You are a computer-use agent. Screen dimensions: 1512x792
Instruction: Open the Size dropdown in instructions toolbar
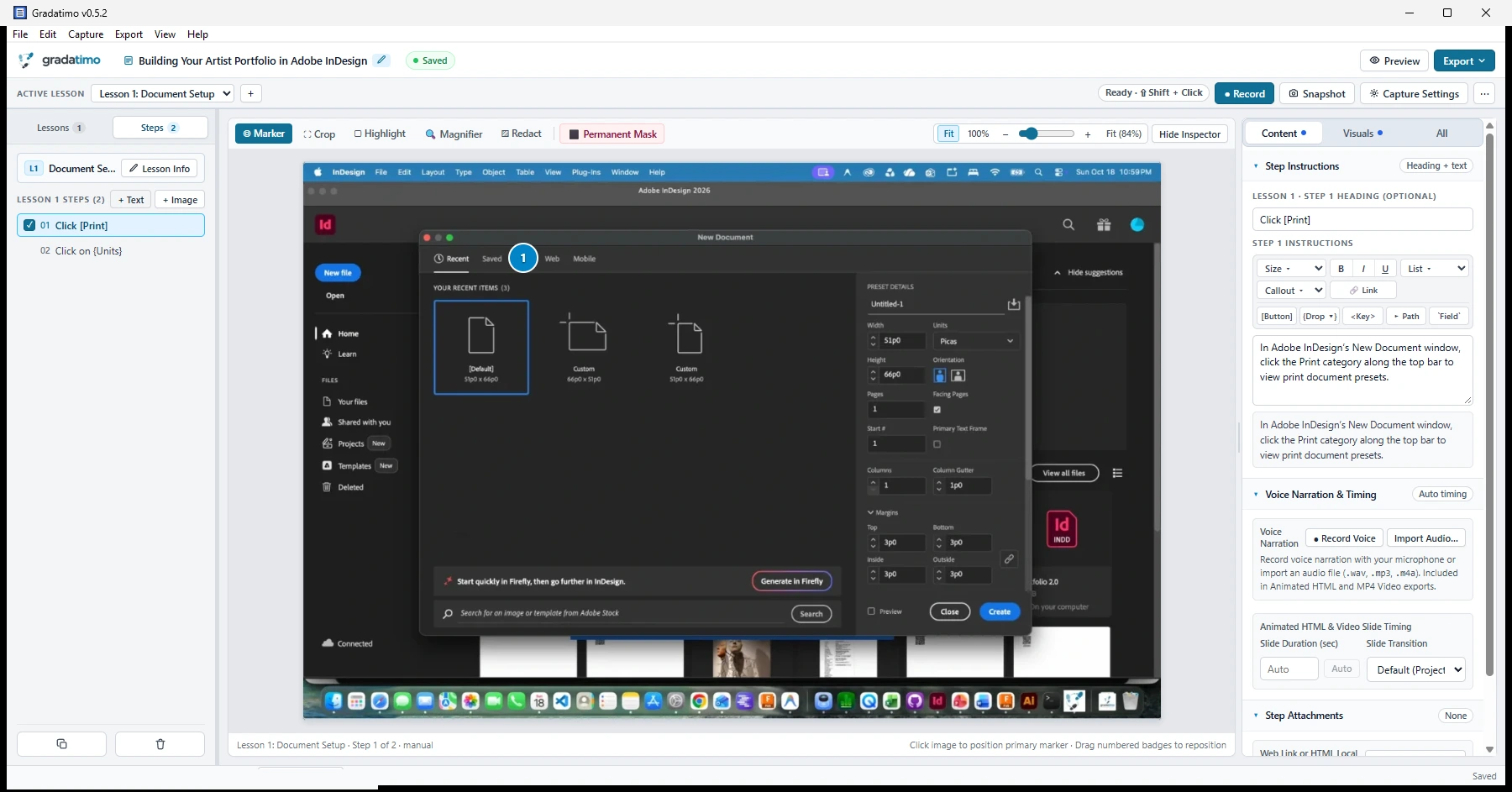(x=1291, y=269)
